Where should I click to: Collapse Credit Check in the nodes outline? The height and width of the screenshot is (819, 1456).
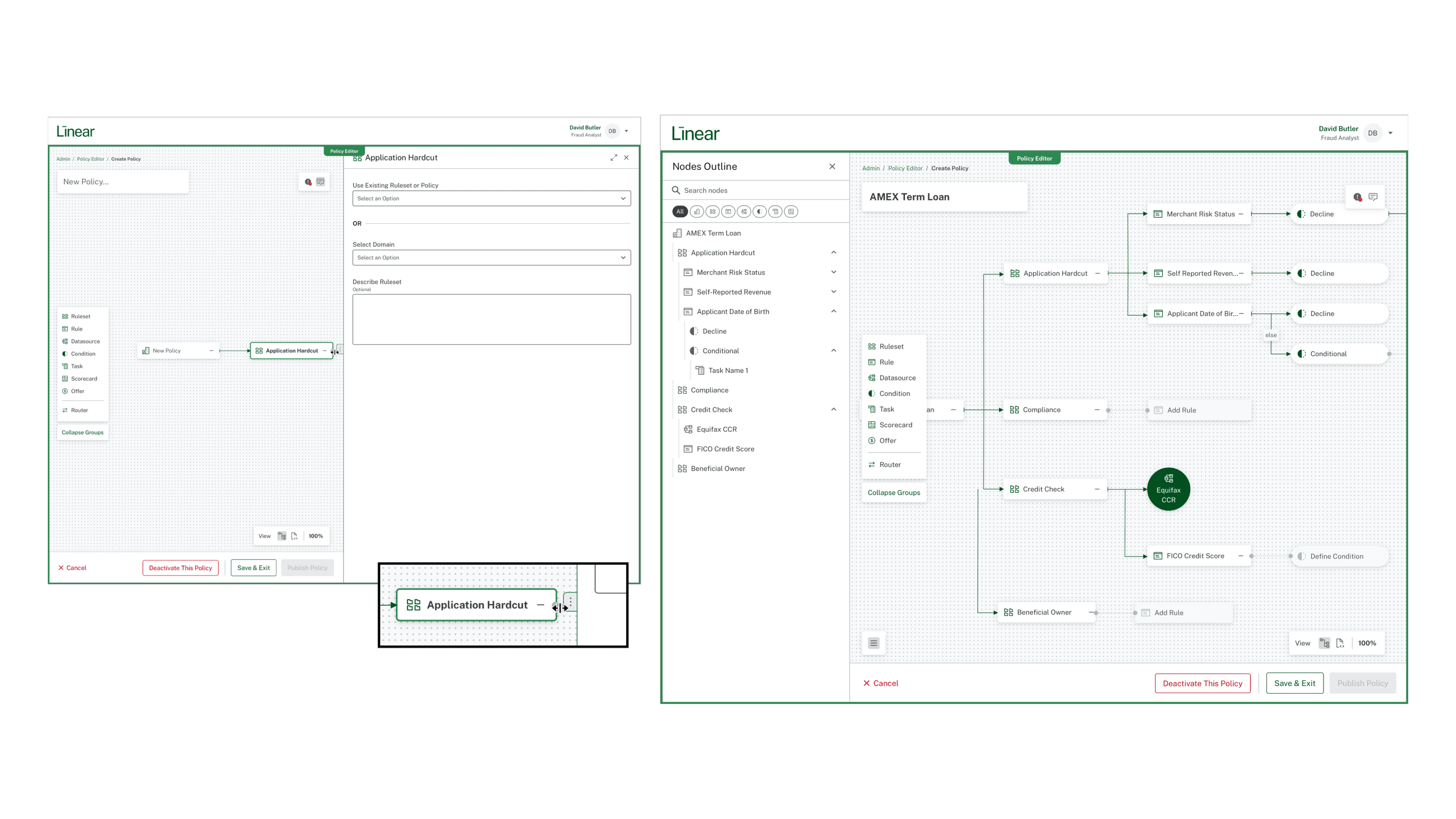834,409
